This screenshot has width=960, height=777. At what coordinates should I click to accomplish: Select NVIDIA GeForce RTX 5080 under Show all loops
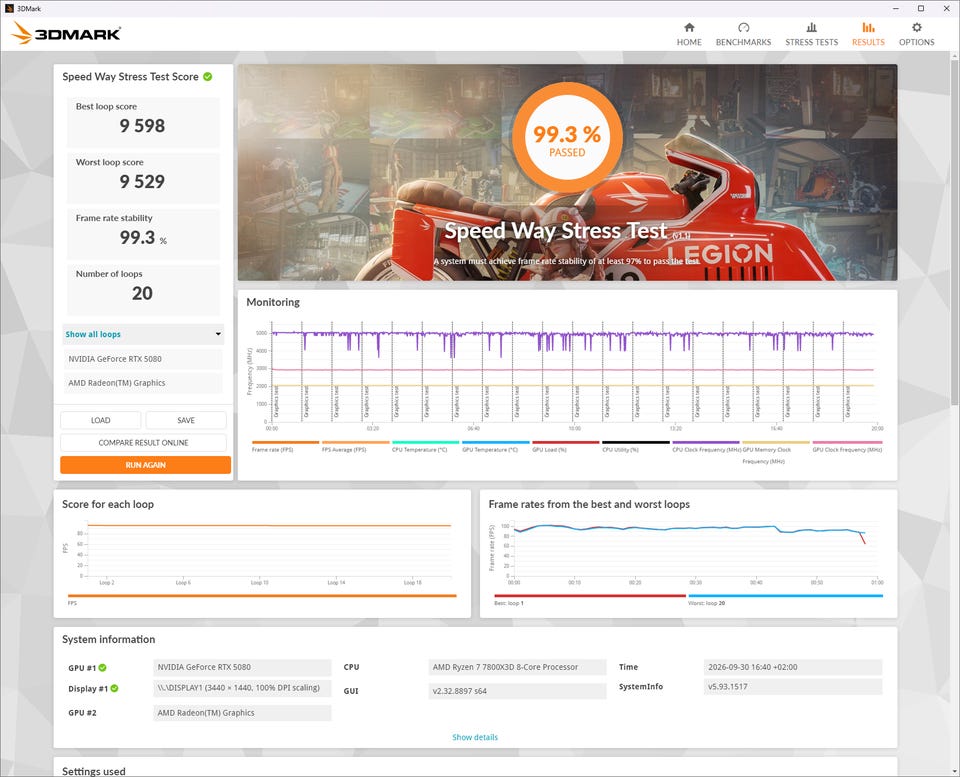coord(143,359)
